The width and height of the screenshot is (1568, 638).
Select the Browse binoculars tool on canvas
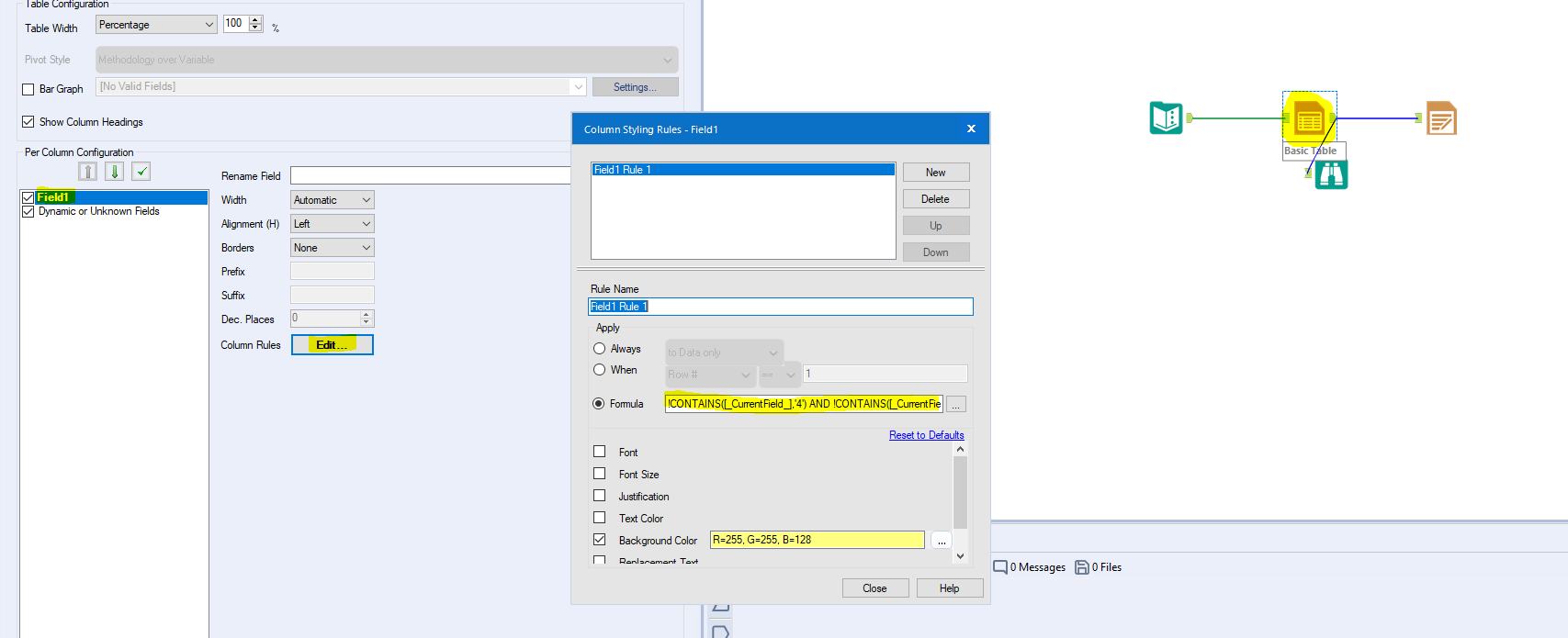click(1331, 174)
